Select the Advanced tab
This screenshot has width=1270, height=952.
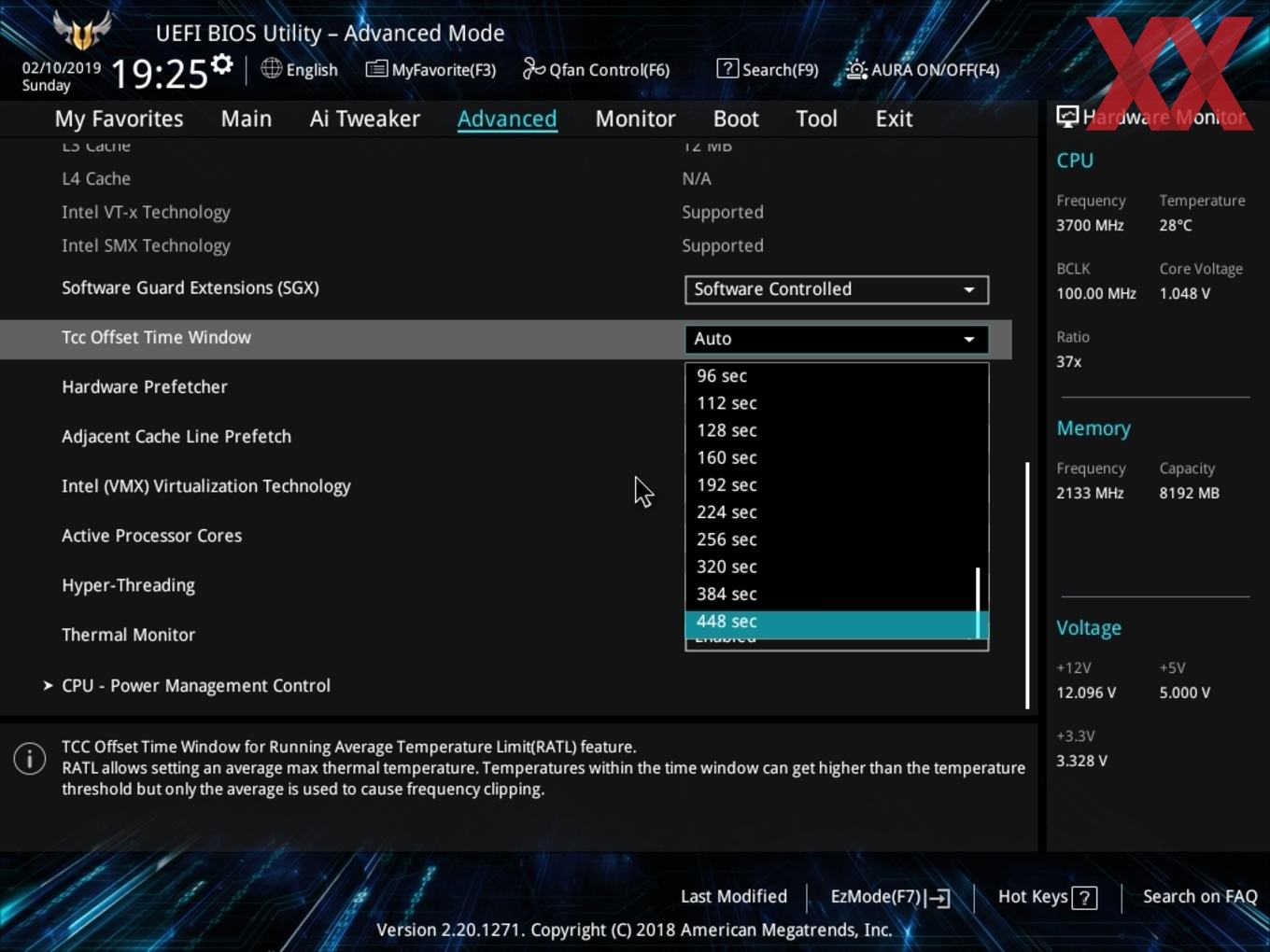[507, 119]
